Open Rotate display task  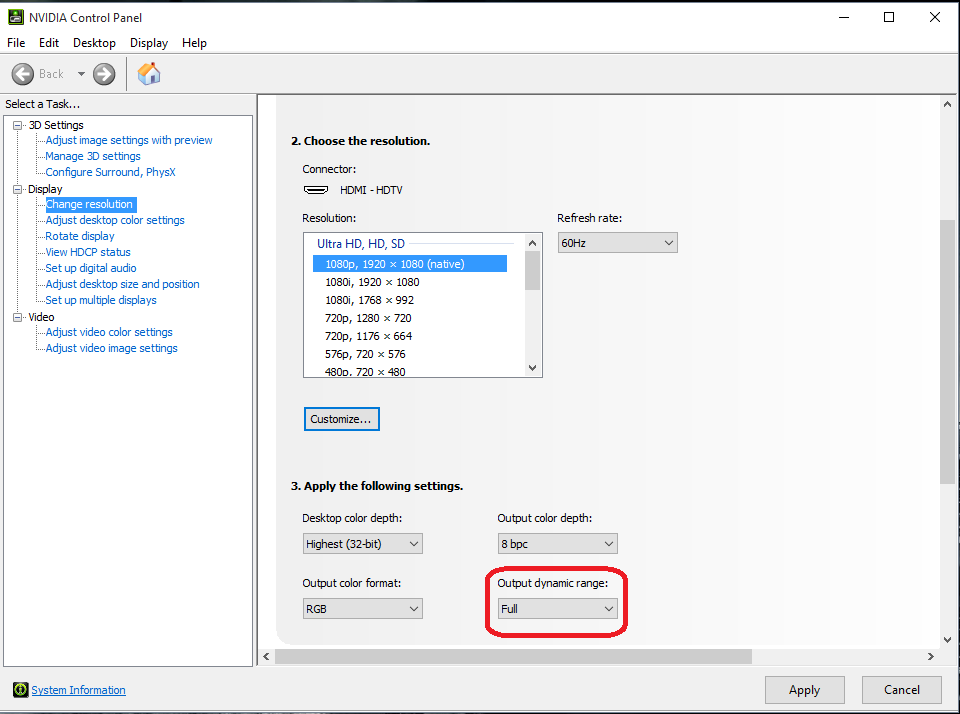tap(80, 236)
